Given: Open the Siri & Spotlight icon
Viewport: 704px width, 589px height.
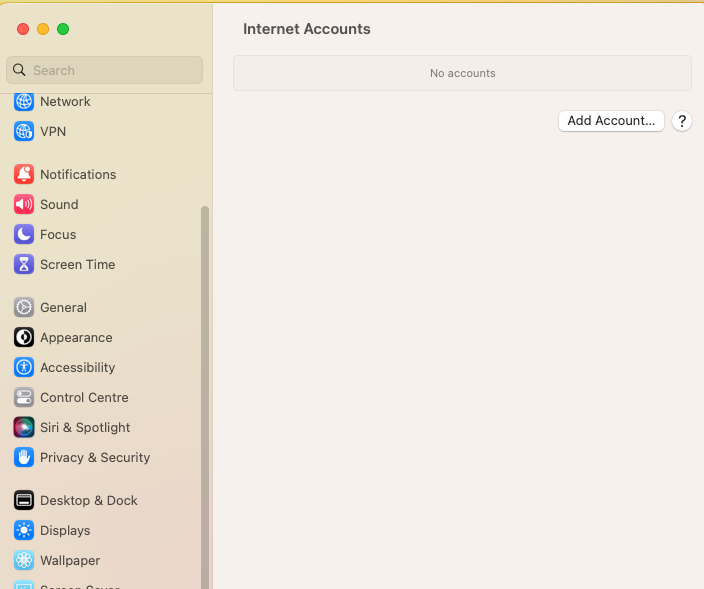Looking at the screenshot, I should (24, 427).
